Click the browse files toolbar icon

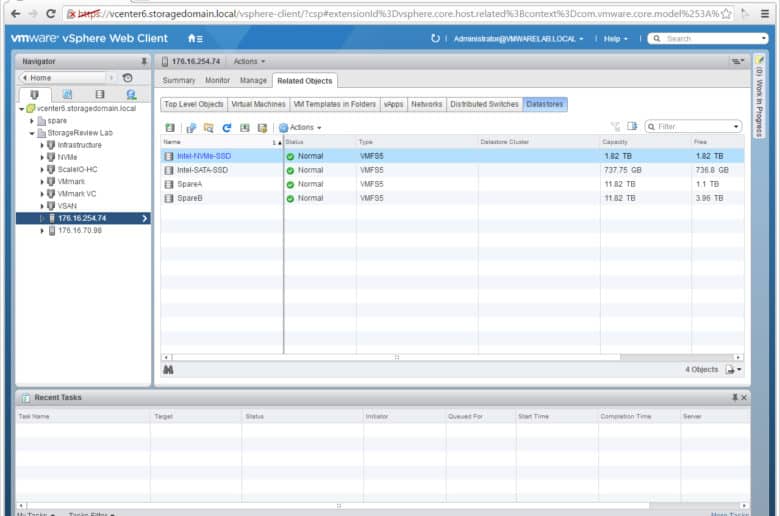(x=209, y=127)
